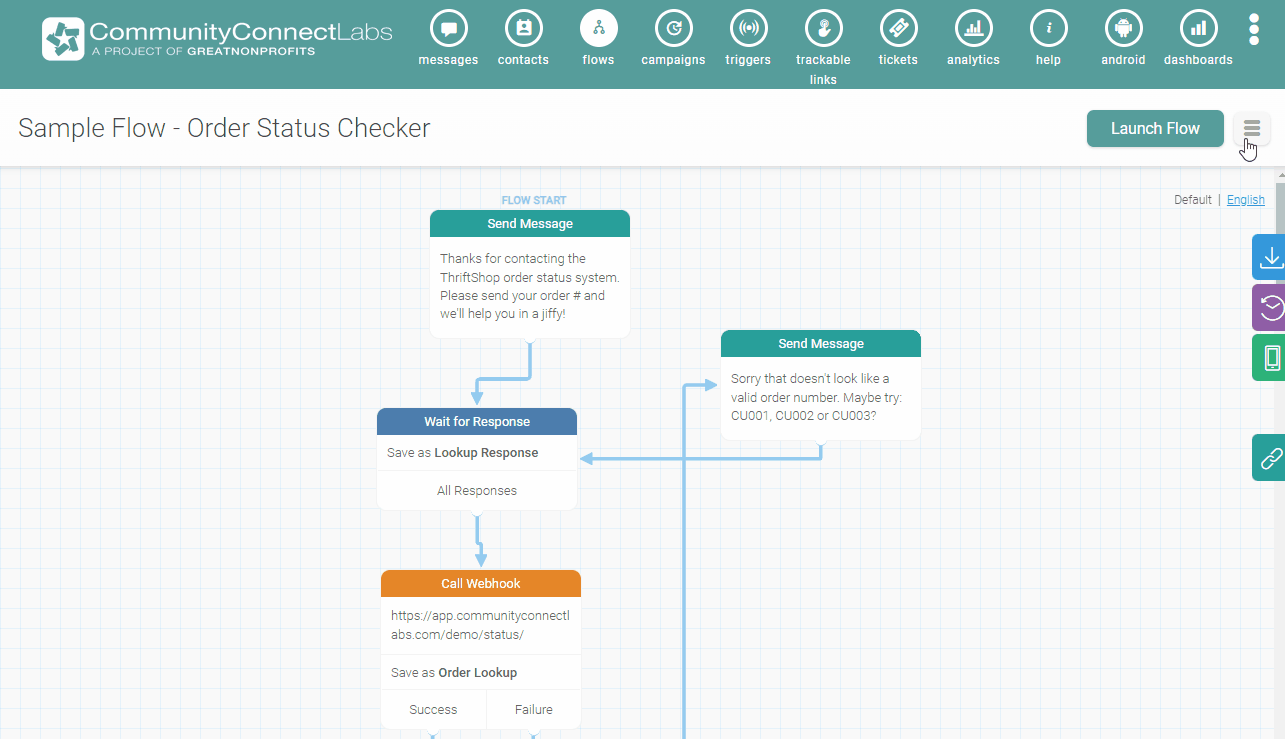
Task: Open the analytics icon
Action: click(973, 28)
